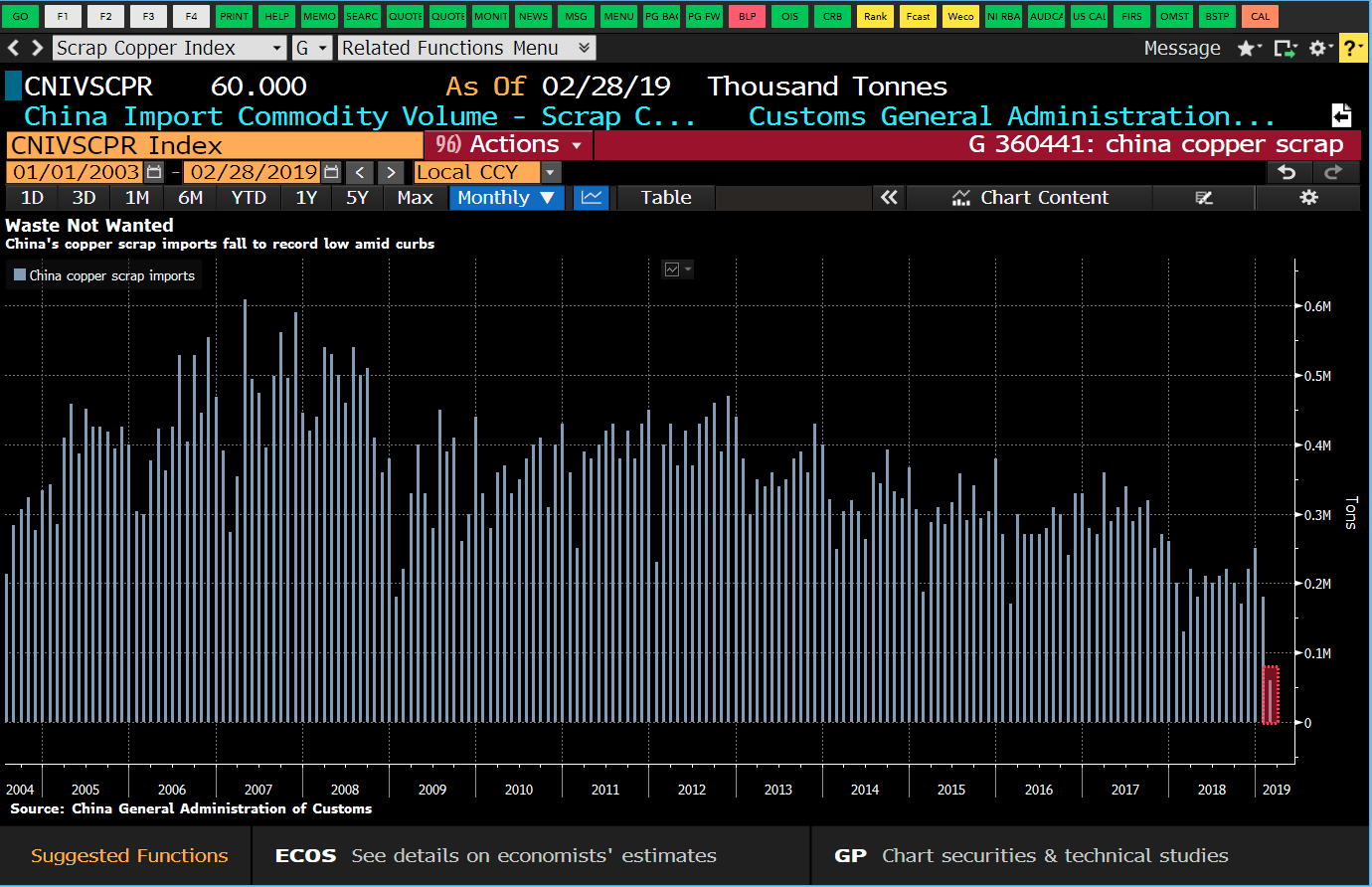The image size is (1372, 887).
Task: Open the Monthly periodicity dropdown
Action: coord(506,198)
